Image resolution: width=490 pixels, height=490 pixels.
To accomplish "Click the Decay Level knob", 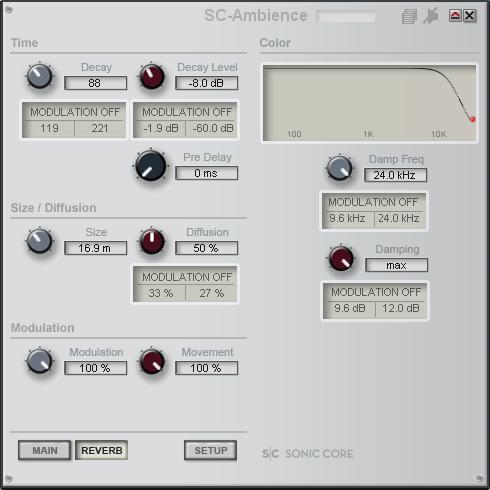I will [152, 76].
